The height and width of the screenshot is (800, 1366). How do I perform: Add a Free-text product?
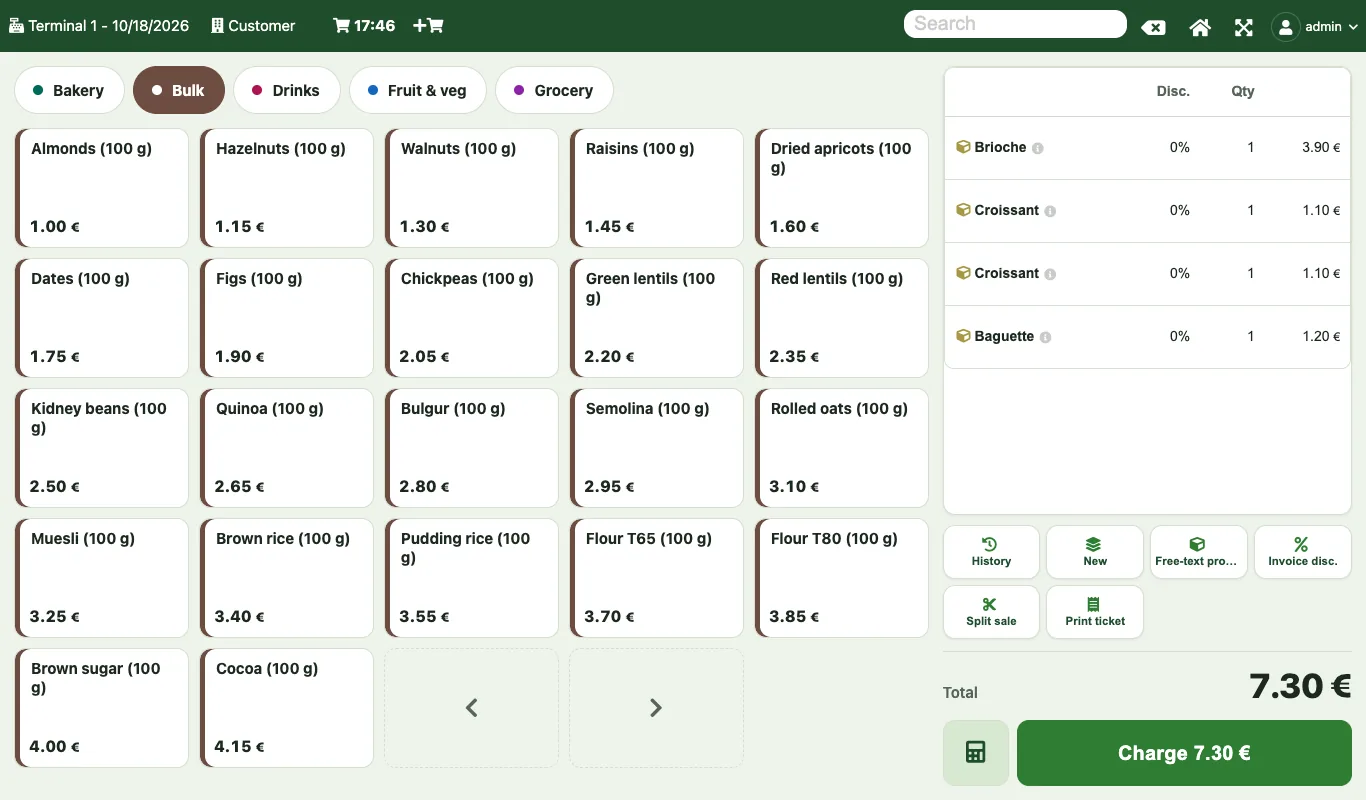tap(1198, 552)
